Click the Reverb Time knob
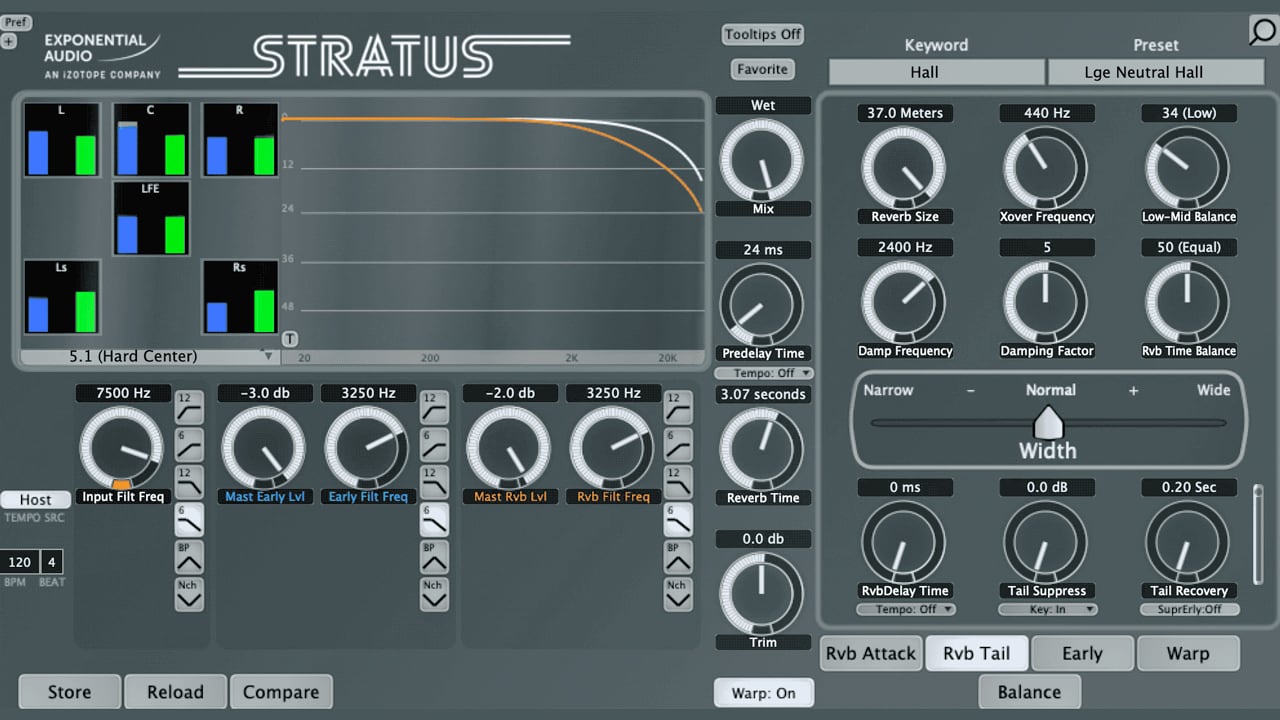 tap(762, 448)
